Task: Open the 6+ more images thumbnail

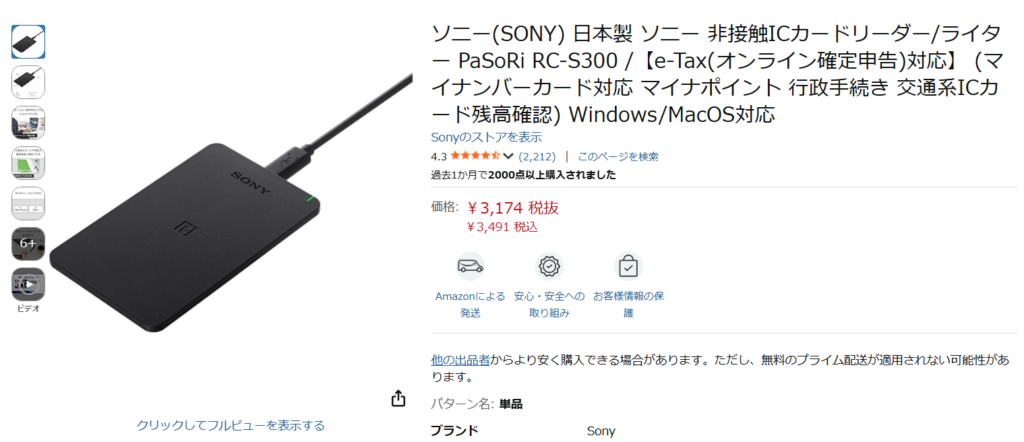Action: [28, 244]
